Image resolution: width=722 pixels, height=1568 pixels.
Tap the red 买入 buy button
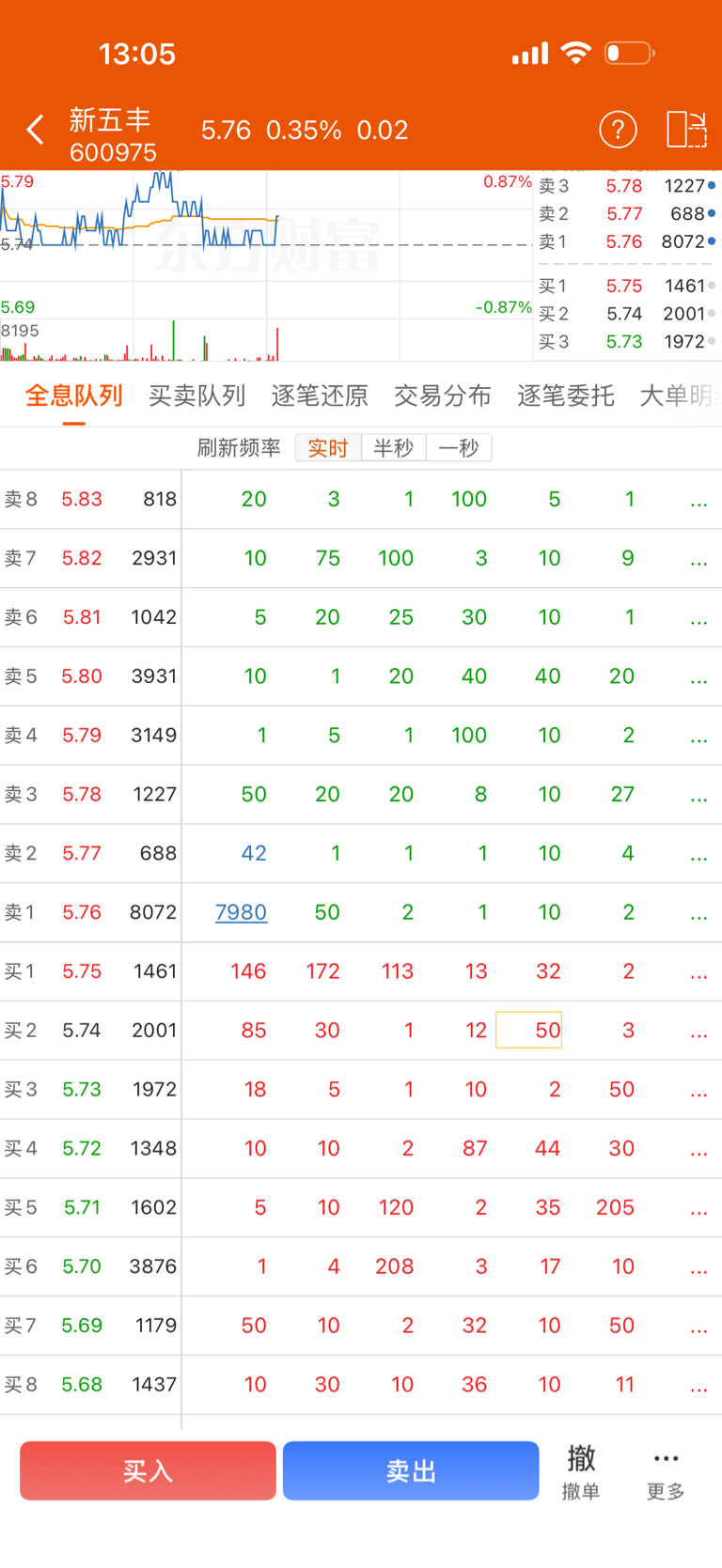point(148,1471)
